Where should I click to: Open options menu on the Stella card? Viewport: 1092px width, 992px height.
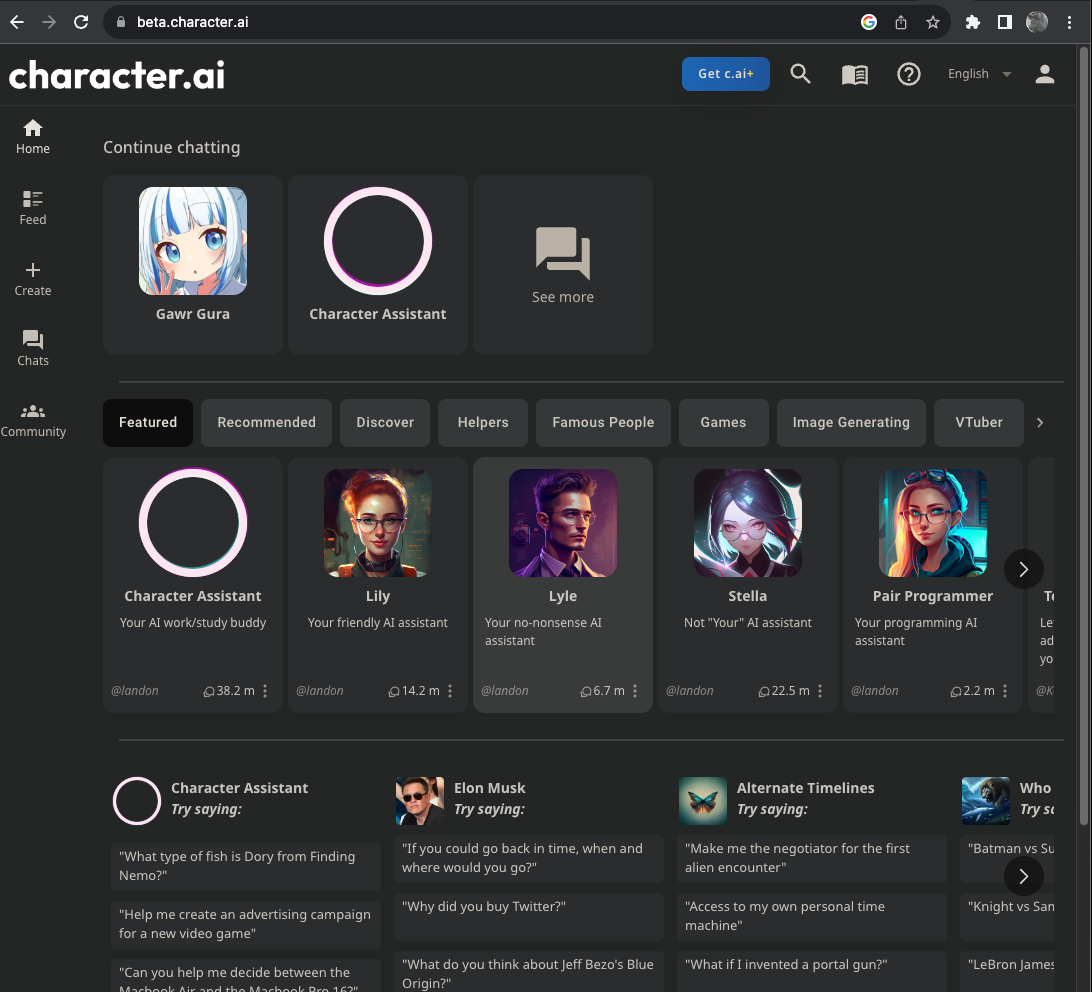pyautogui.click(x=820, y=690)
